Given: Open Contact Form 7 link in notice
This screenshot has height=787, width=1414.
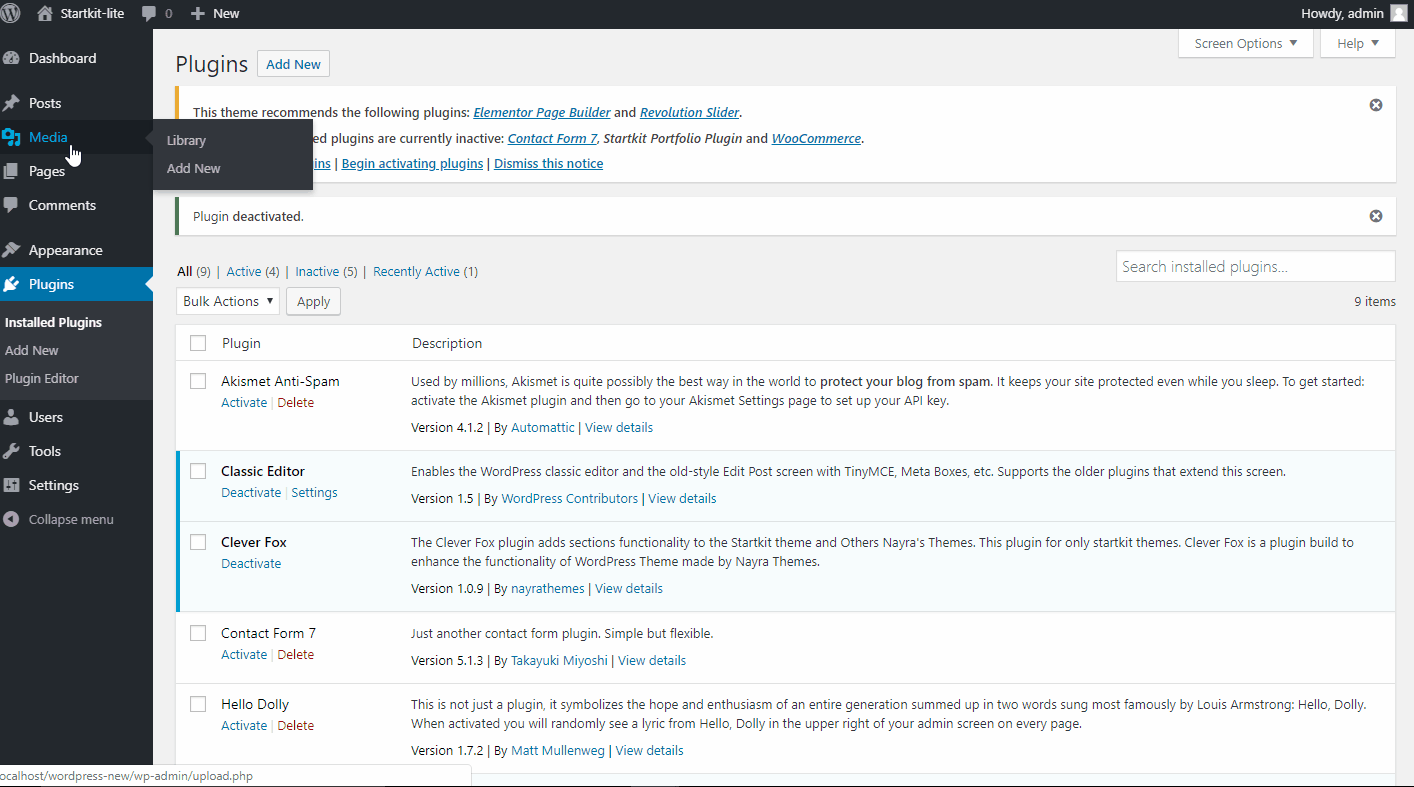Looking at the screenshot, I should tap(553, 138).
